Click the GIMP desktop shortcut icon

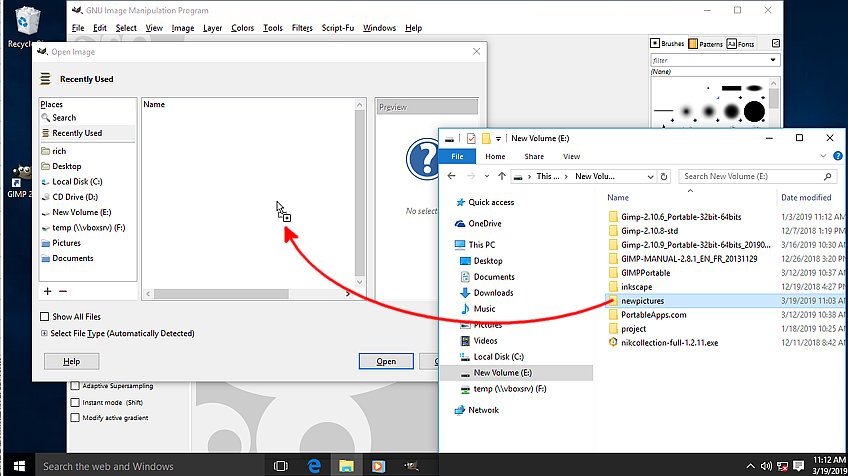coord(22,176)
